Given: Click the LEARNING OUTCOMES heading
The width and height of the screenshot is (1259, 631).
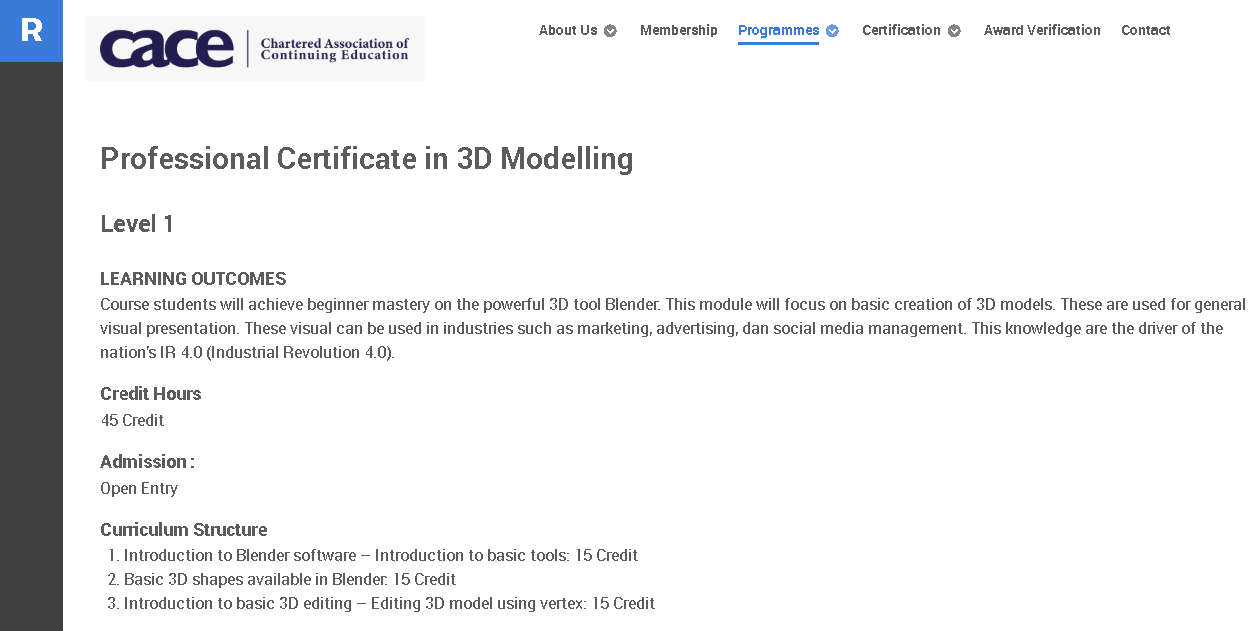Looking at the screenshot, I should pyautogui.click(x=192, y=278).
